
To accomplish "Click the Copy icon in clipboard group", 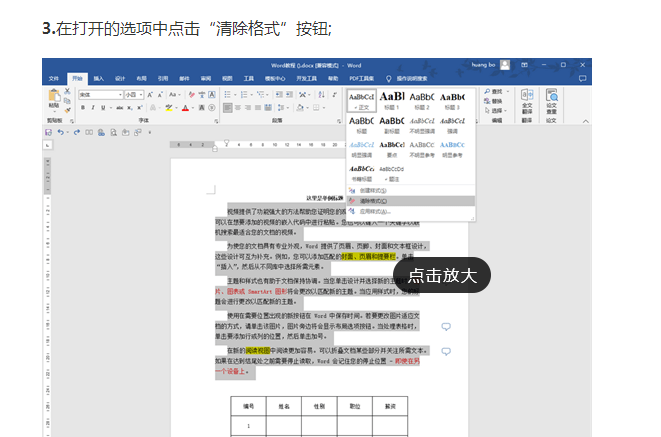I will (x=67, y=101).
